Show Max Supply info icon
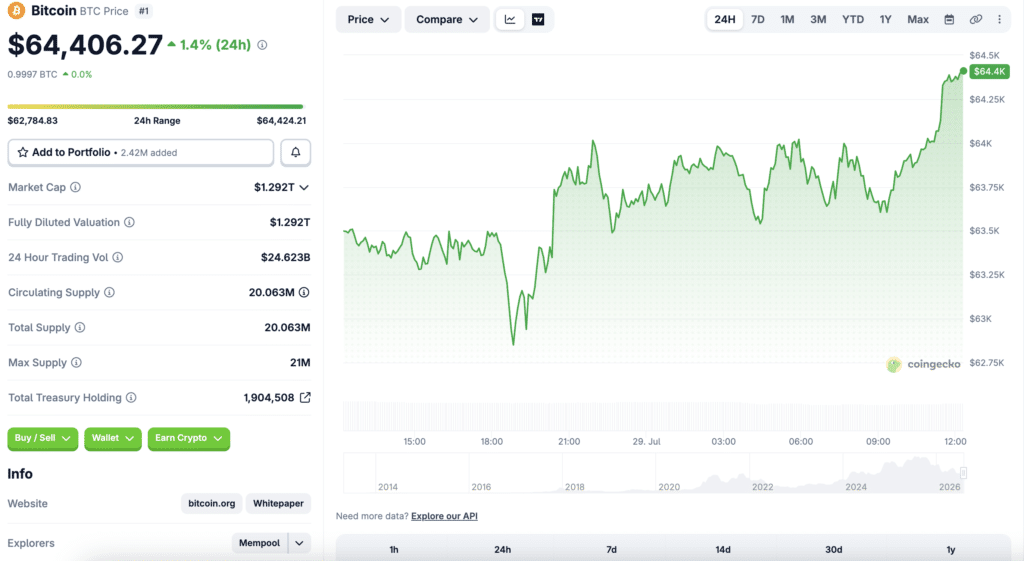This screenshot has width=1024, height=561. 76,362
